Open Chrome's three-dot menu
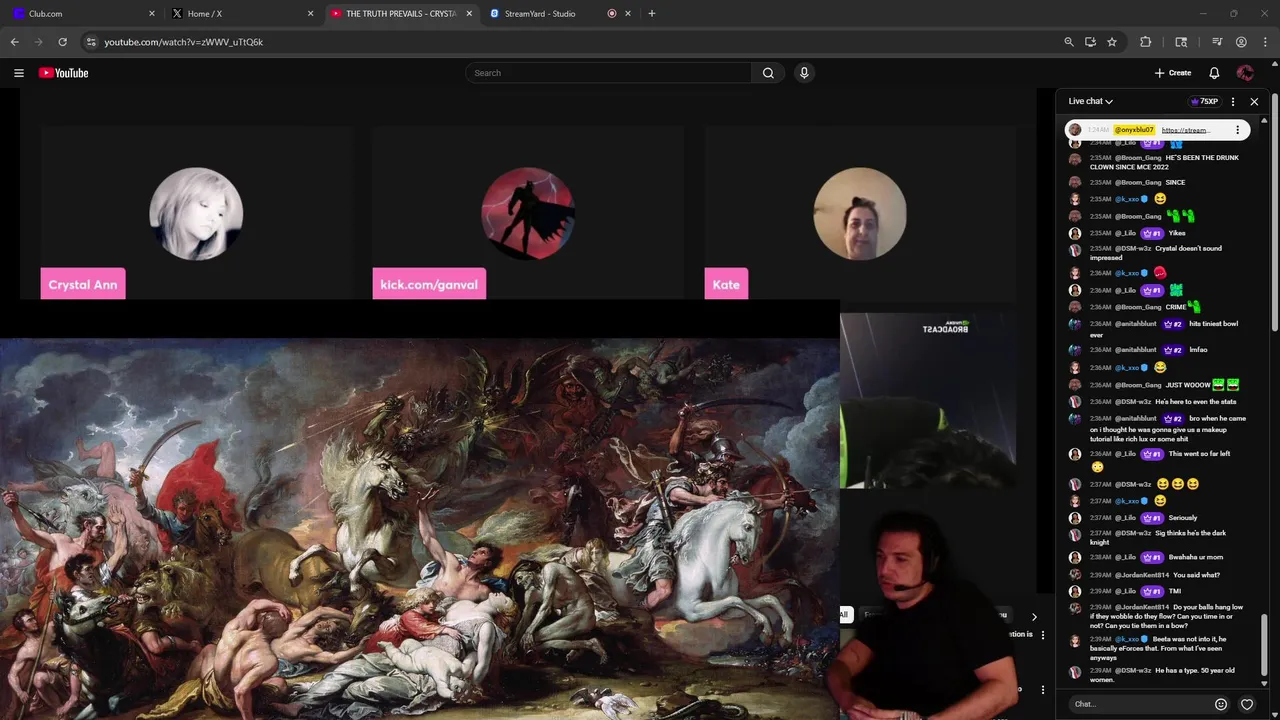This screenshot has width=1280, height=720. (1265, 42)
